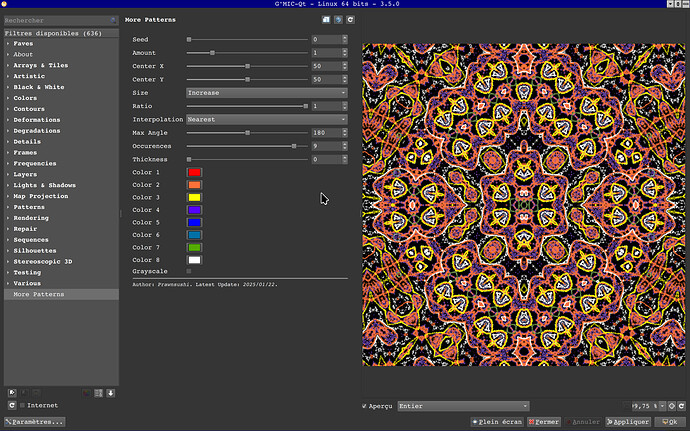The width and height of the screenshot is (690, 431).
Task: Click the update filters refresh icon beside Internet
Action: 11,406
